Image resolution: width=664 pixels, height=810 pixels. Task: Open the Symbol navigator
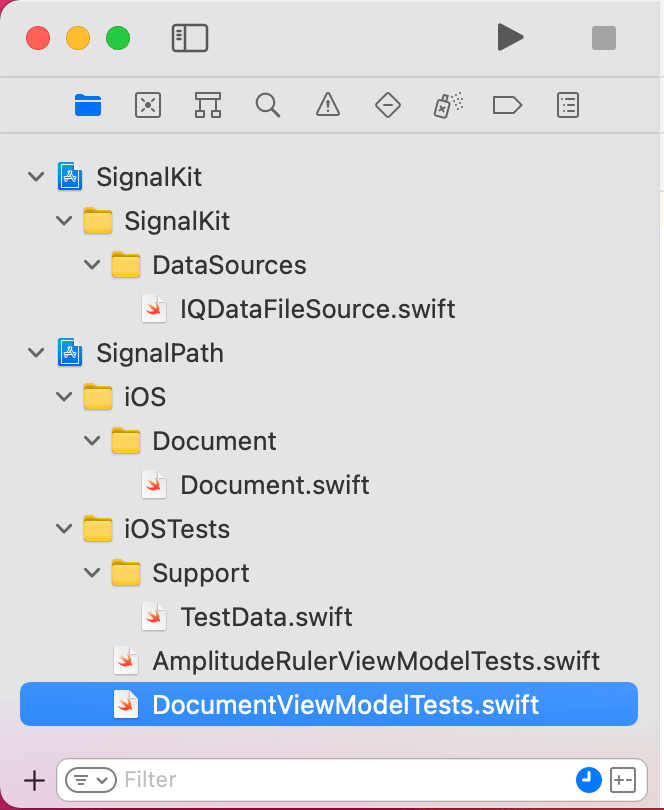pos(208,105)
